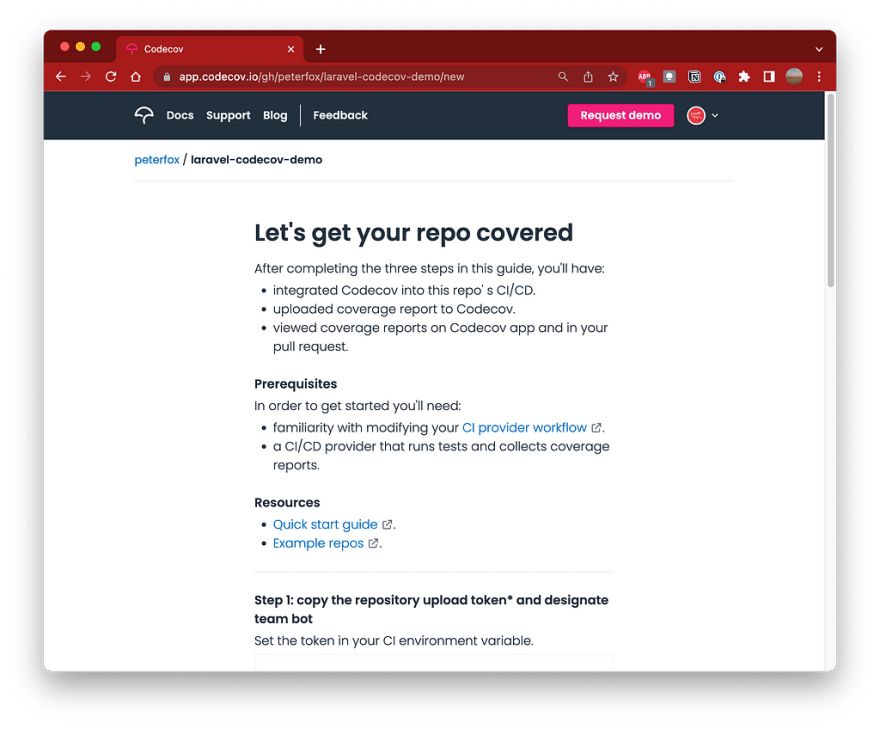This screenshot has height=729, width=880.
Task: Click external link icon after CI provider workflow
Action: click(x=596, y=428)
